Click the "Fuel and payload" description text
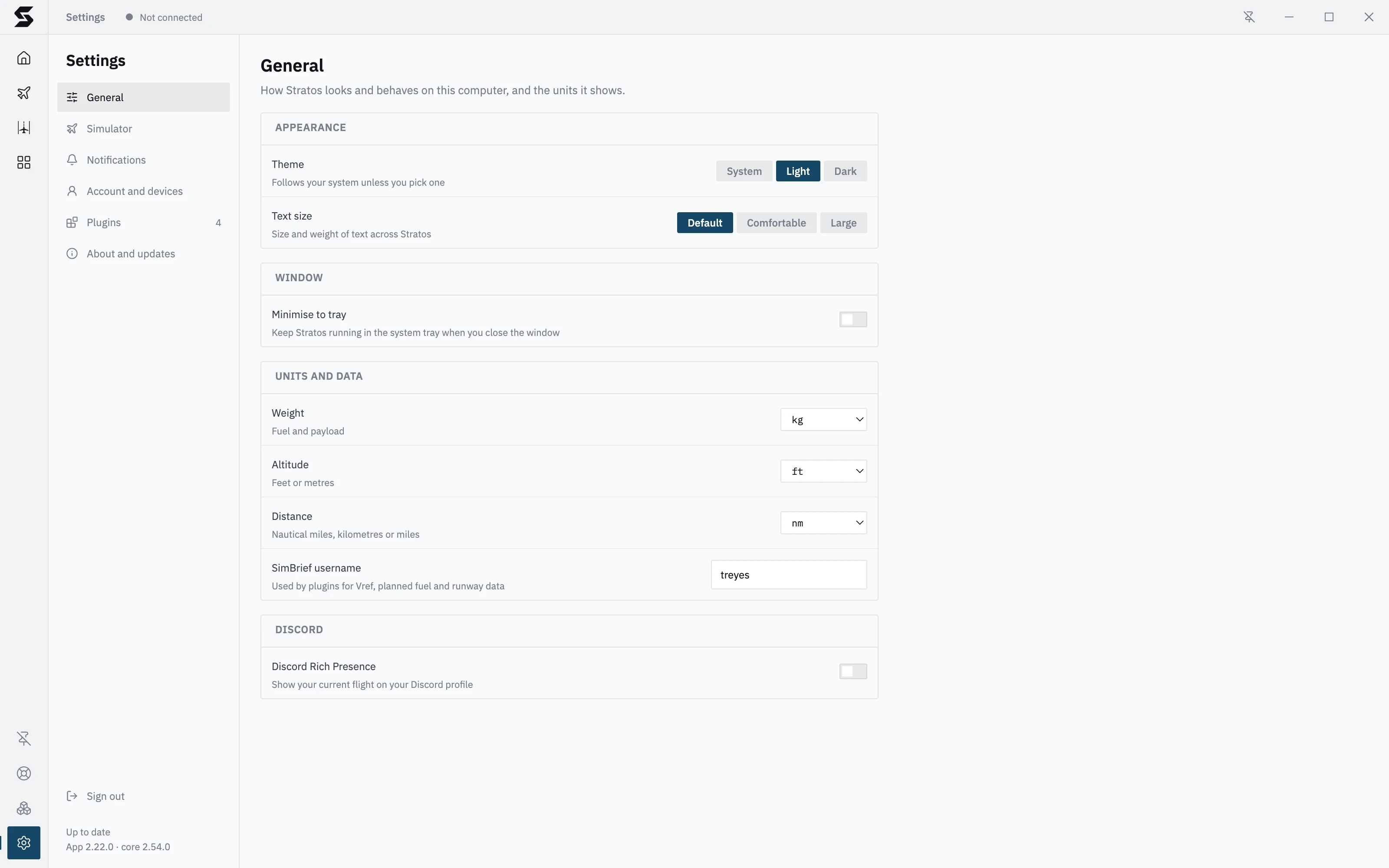The height and width of the screenshot is (868, 1389). click(308, 431)
